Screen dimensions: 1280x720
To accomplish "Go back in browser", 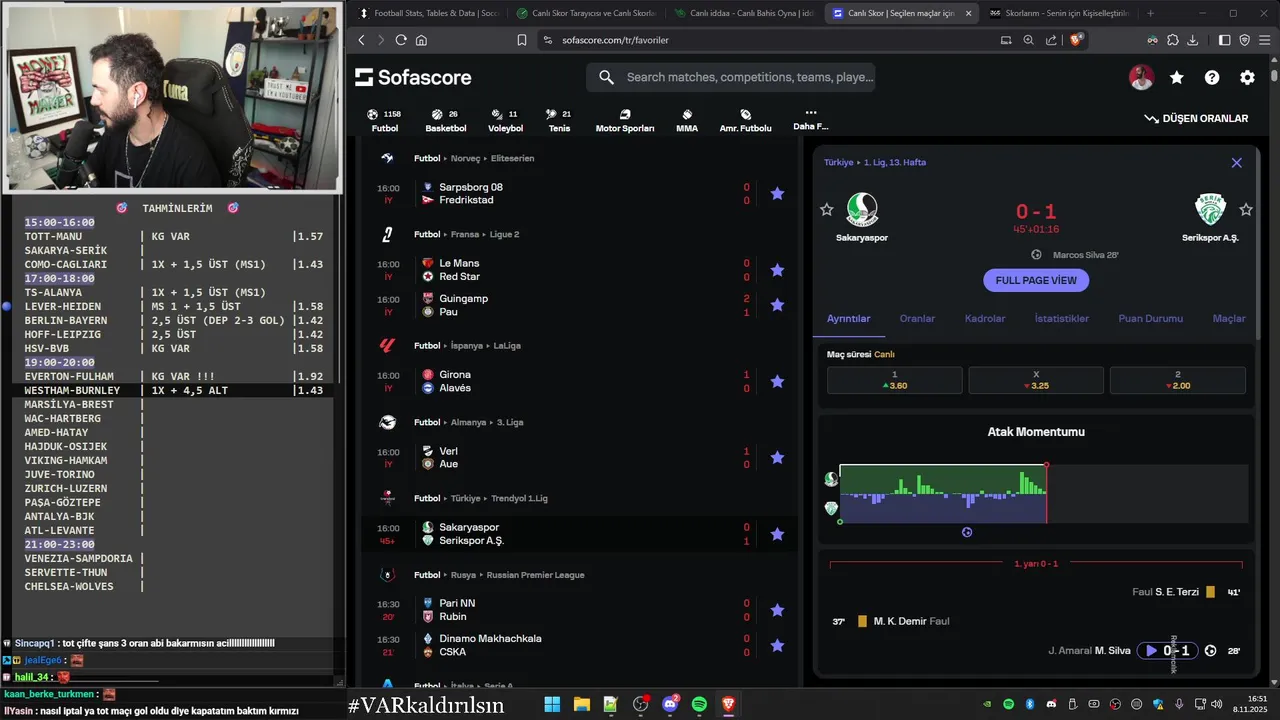I will [x=362, y=40].
